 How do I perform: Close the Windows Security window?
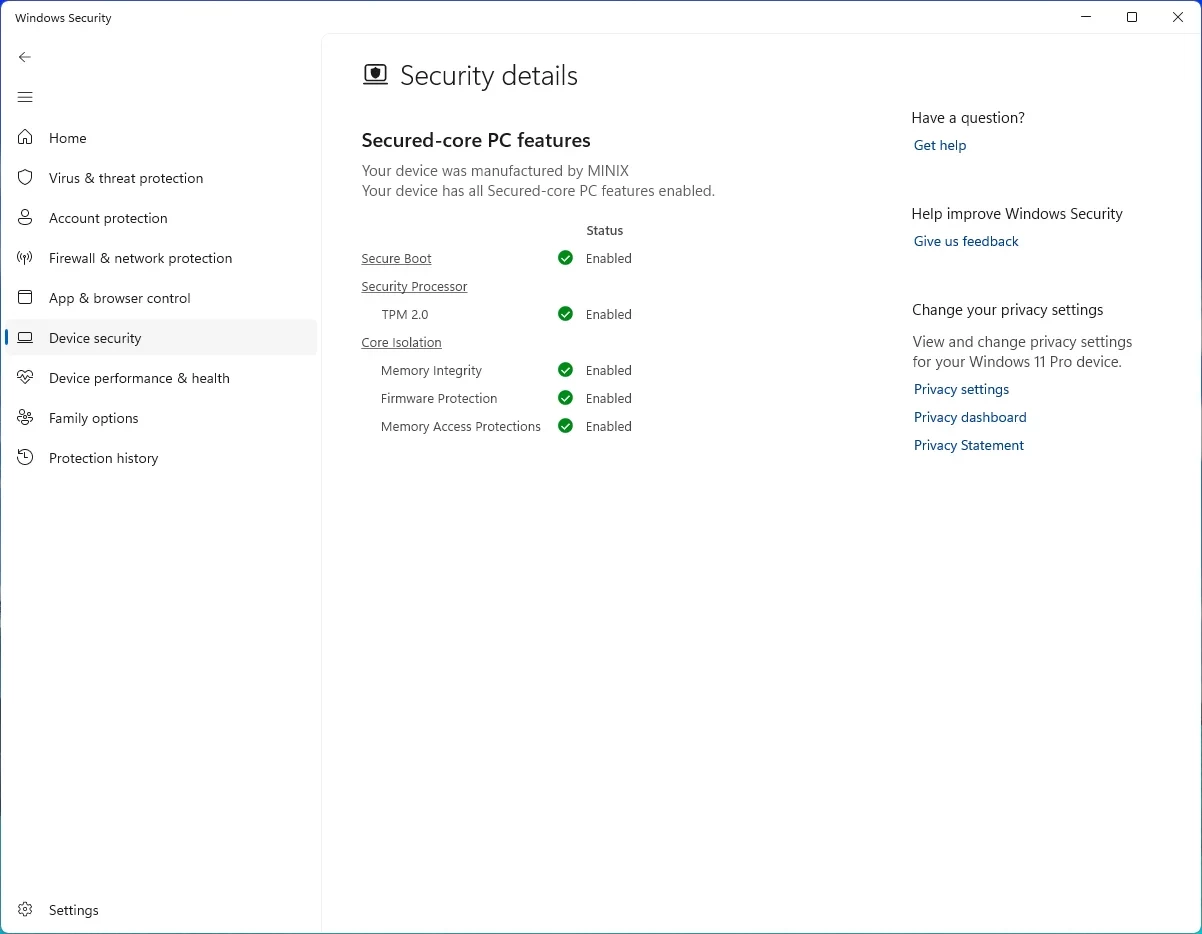point(1178,17)
